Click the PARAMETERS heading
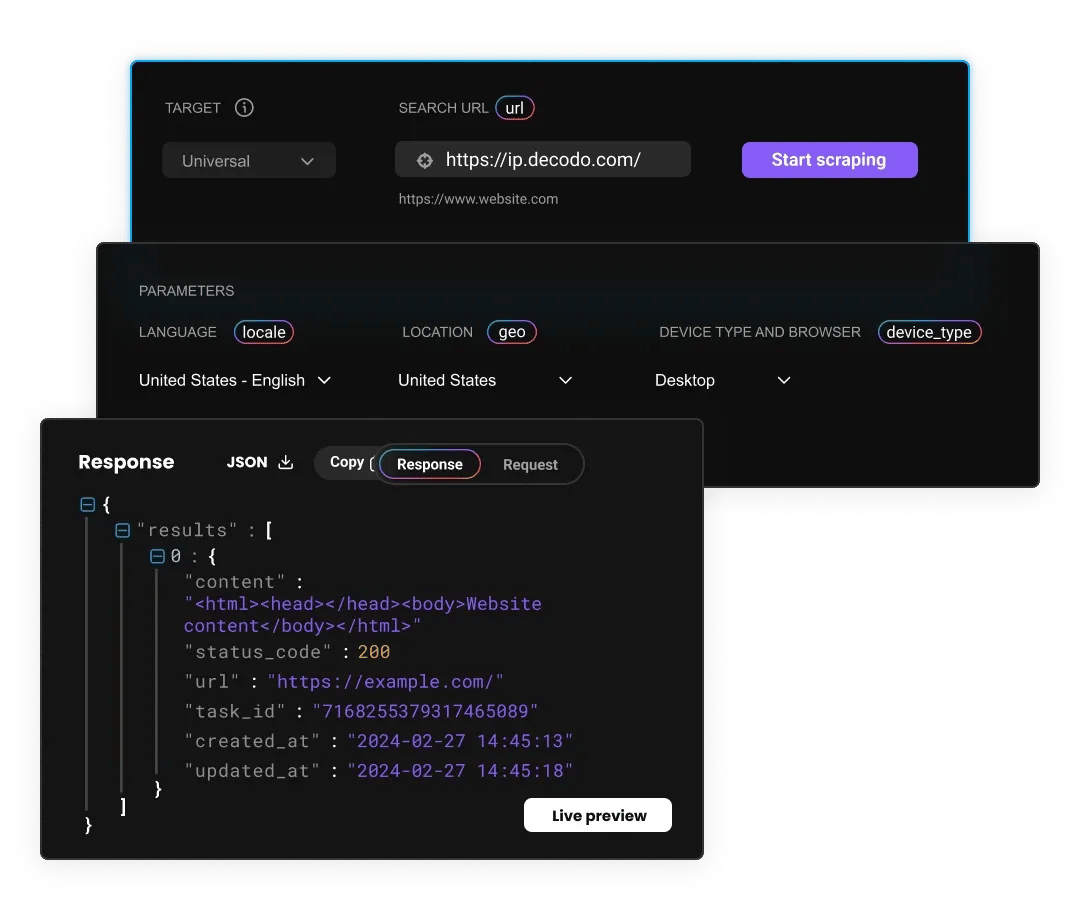The width and height of the screenshot is (1080, 920). coord(187,291)
